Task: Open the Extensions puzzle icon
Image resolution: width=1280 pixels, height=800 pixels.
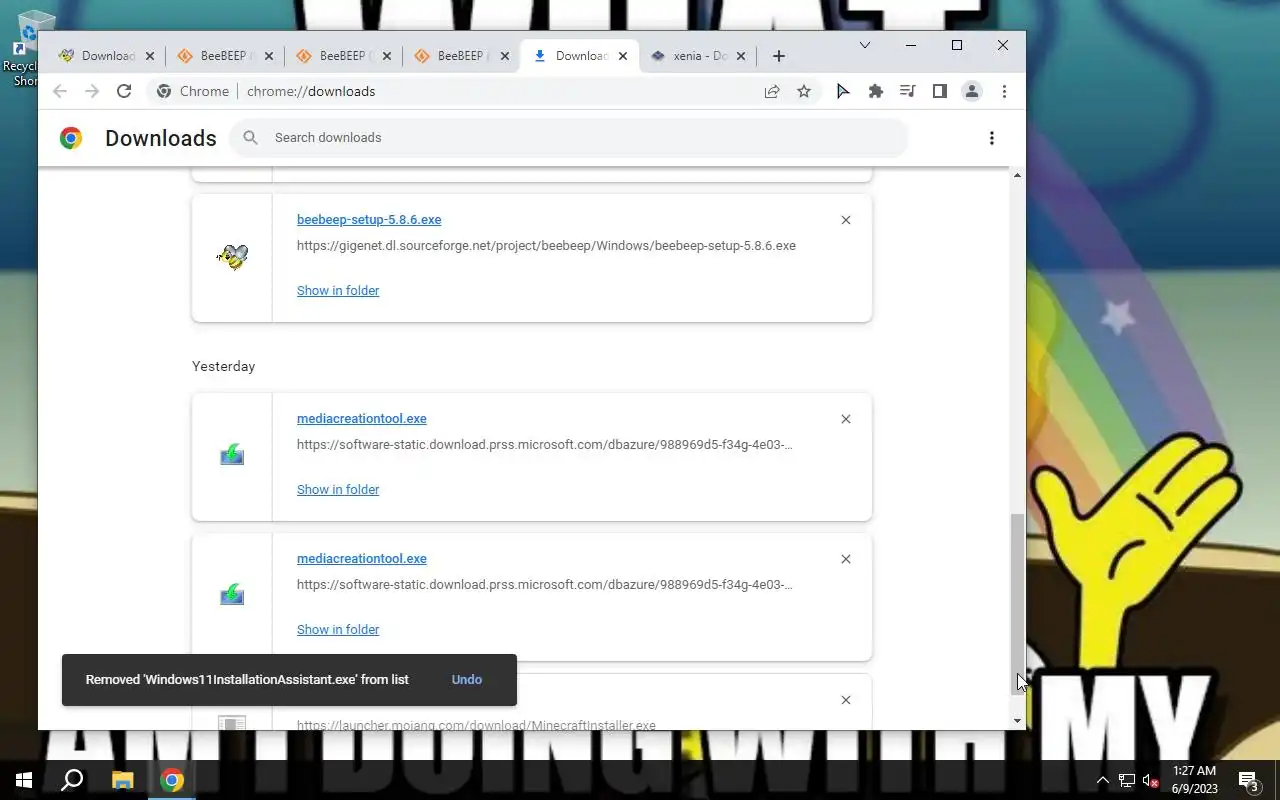Action: coord(876,91)
